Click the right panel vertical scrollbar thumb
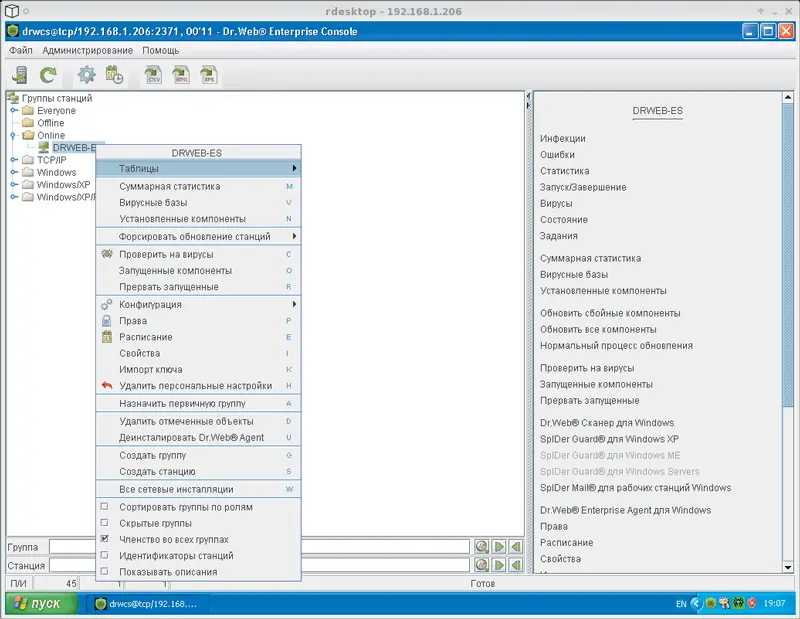800x619 pixels. pos(788,255)
